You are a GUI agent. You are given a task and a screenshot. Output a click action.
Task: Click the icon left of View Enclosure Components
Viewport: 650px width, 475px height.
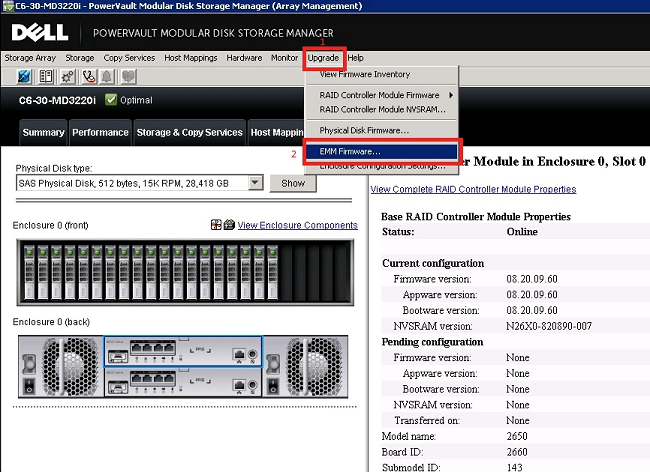pos(216,225)
